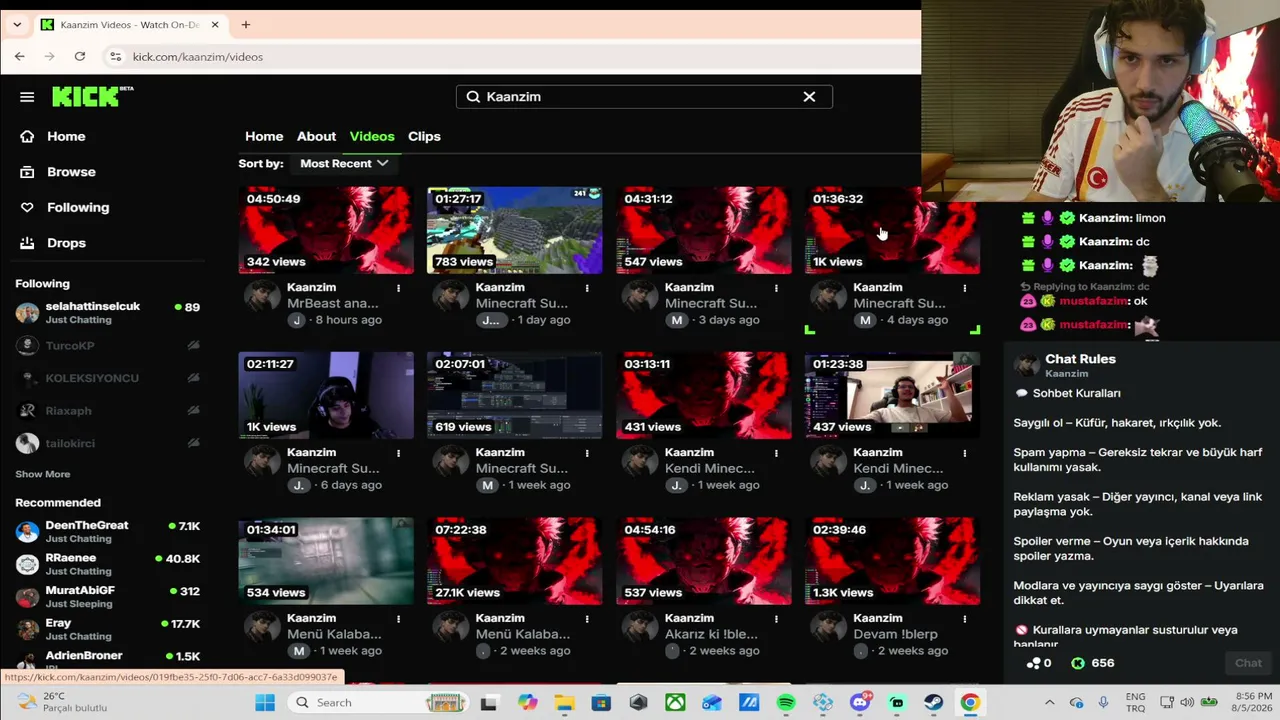Click the Kick logo

click(92, 96)
